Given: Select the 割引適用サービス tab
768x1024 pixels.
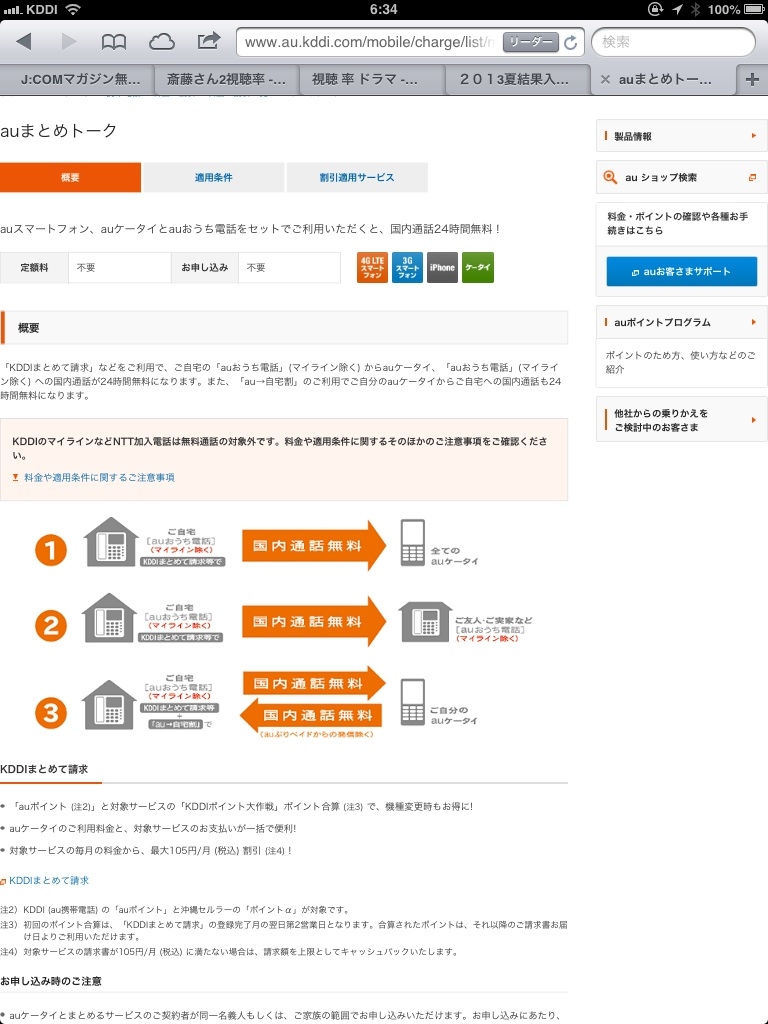Looking at the screenshot, I should [357, 178].
